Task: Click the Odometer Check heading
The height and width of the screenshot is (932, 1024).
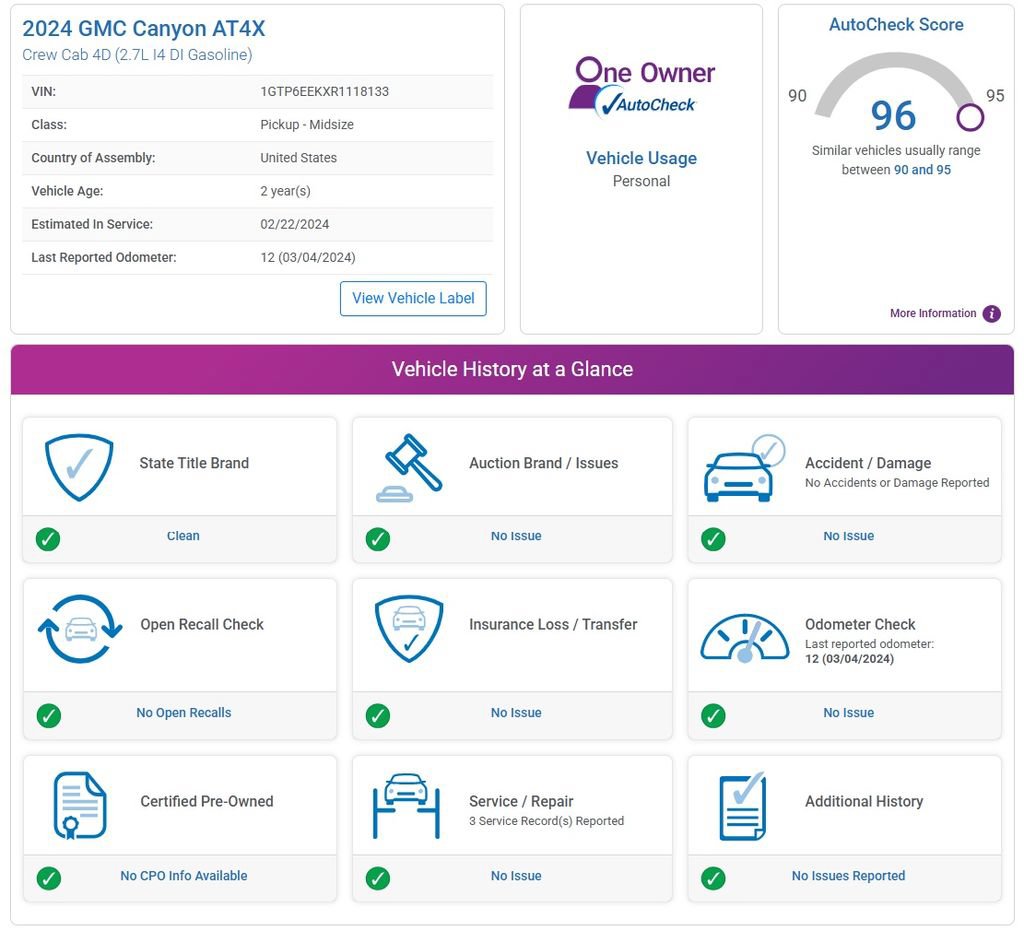Action: point(860,624)
